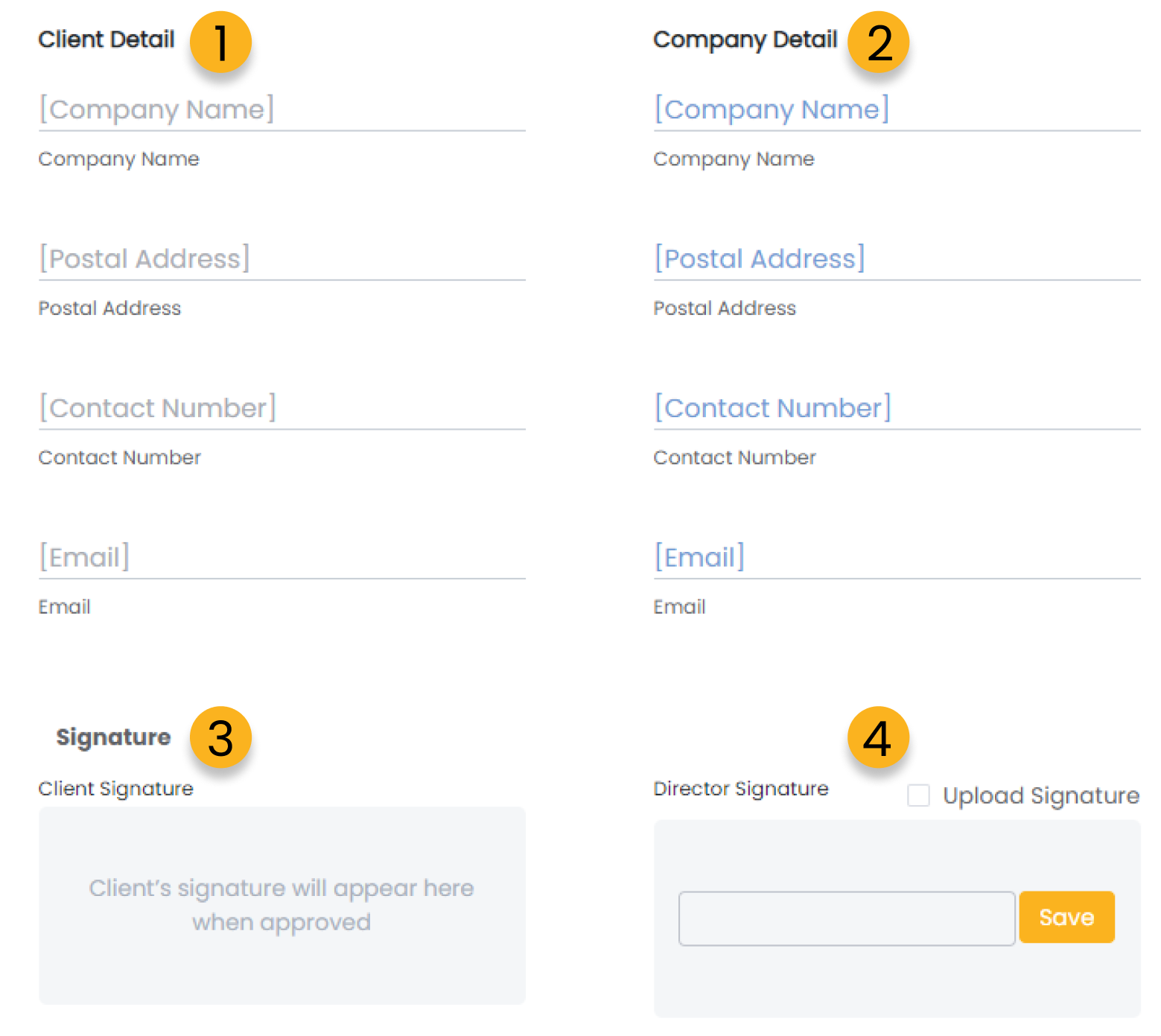Click the client Email field
The width and height of the screenshot is (1161, 1036).
point(282,557)
